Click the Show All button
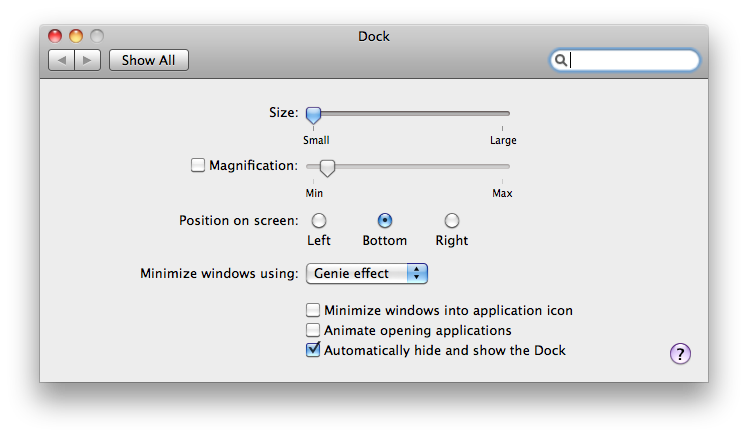Image resolution: width=748 pixels, height=437 pixels. click(x=149, y=60)
